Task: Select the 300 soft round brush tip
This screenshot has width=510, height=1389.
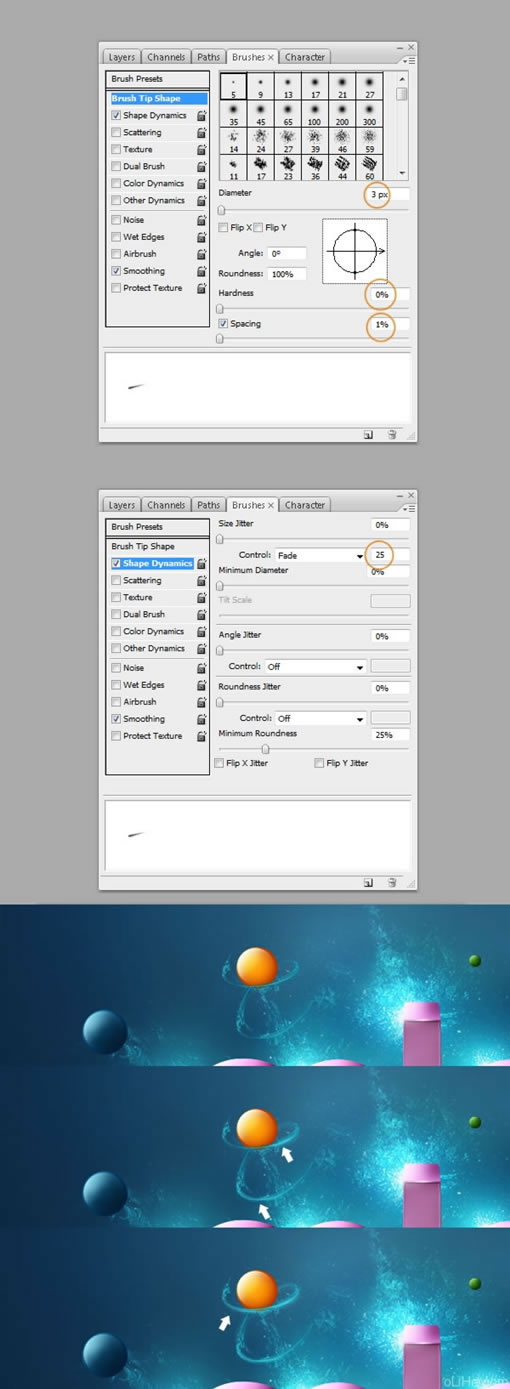Action: 369,111
